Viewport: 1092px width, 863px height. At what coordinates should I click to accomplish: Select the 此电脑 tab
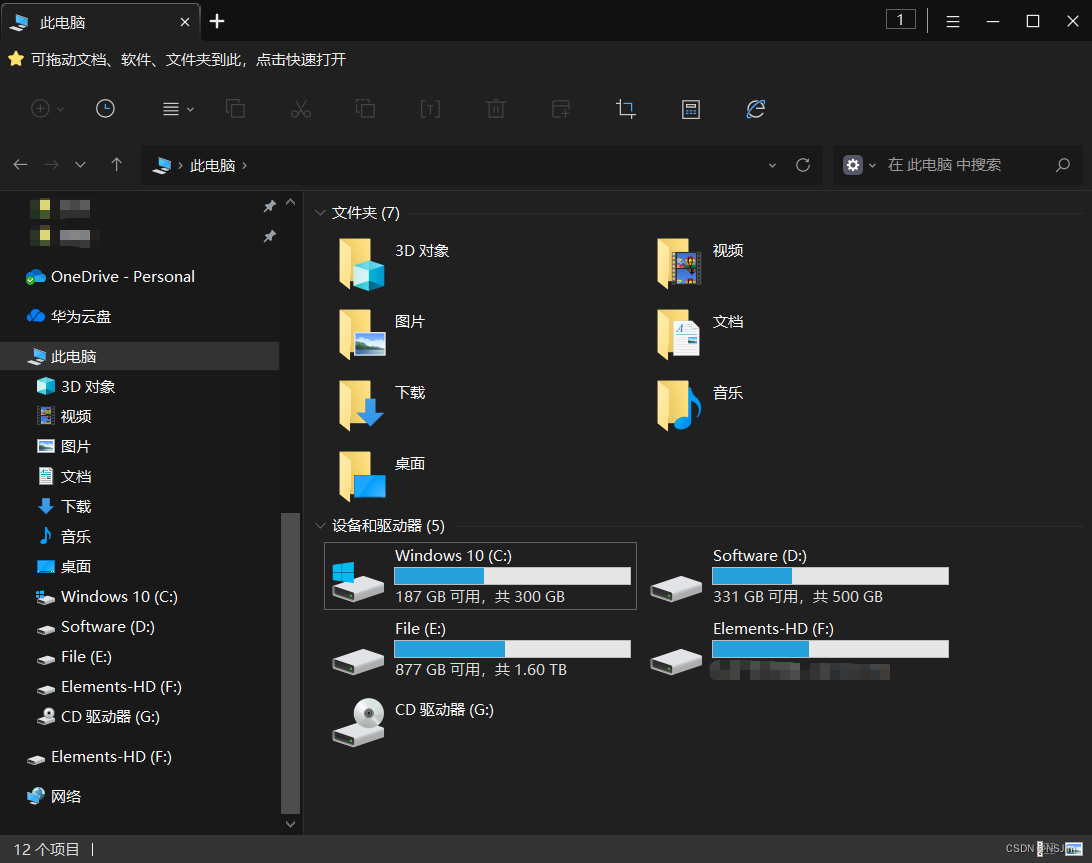click(x=100, y=22)
